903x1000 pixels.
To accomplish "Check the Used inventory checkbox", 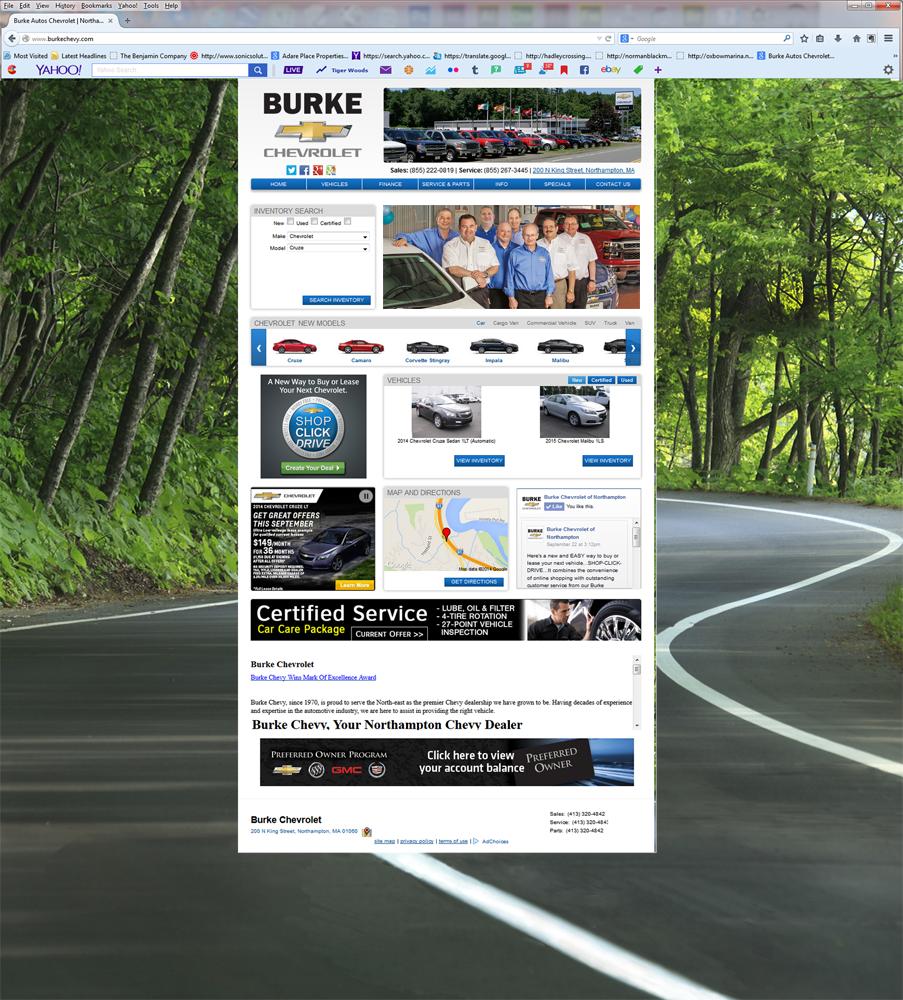I will [x=314, y=221].
